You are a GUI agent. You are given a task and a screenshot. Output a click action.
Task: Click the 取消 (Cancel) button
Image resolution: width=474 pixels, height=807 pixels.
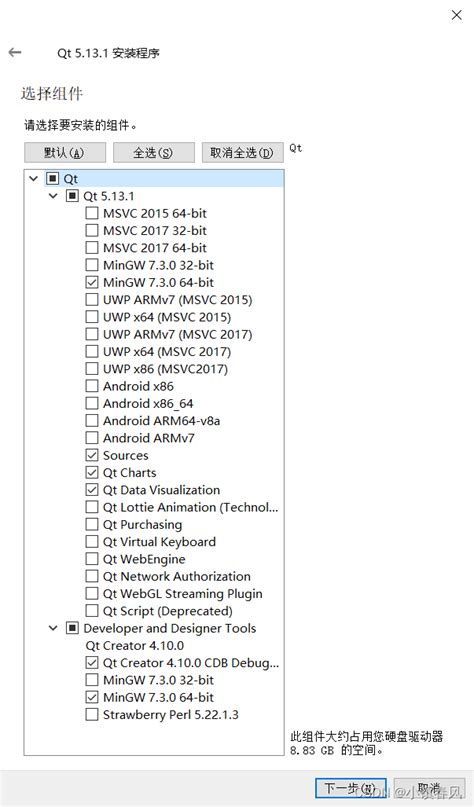point(429,788)
